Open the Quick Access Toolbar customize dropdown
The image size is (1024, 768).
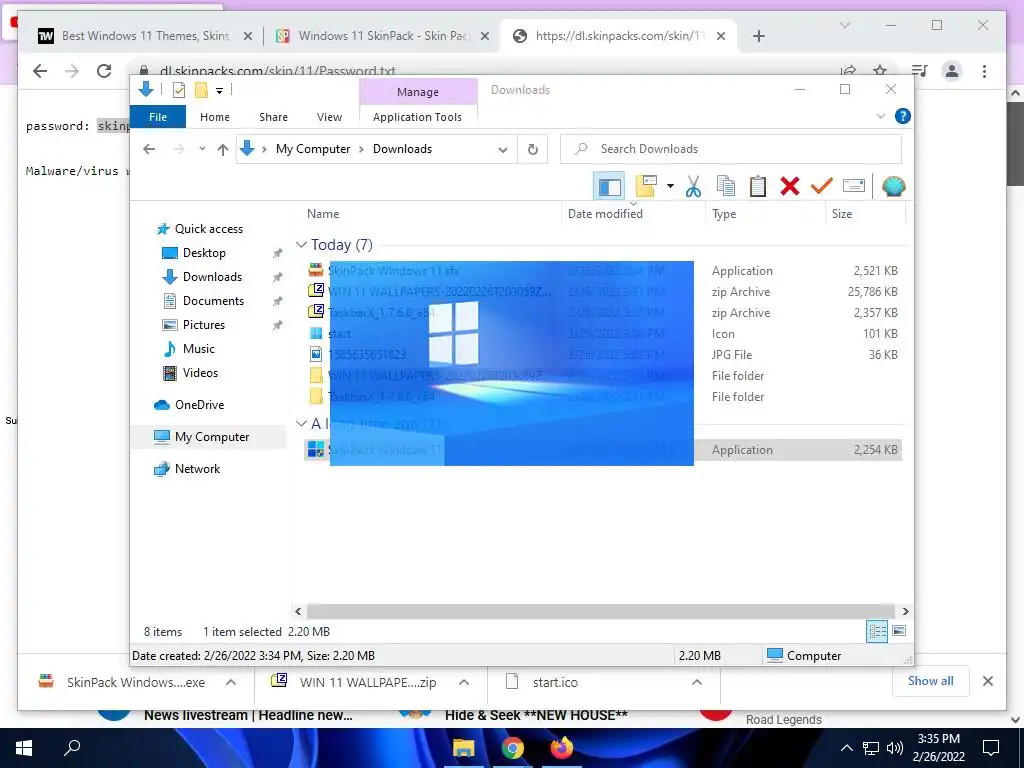[219, 91]
